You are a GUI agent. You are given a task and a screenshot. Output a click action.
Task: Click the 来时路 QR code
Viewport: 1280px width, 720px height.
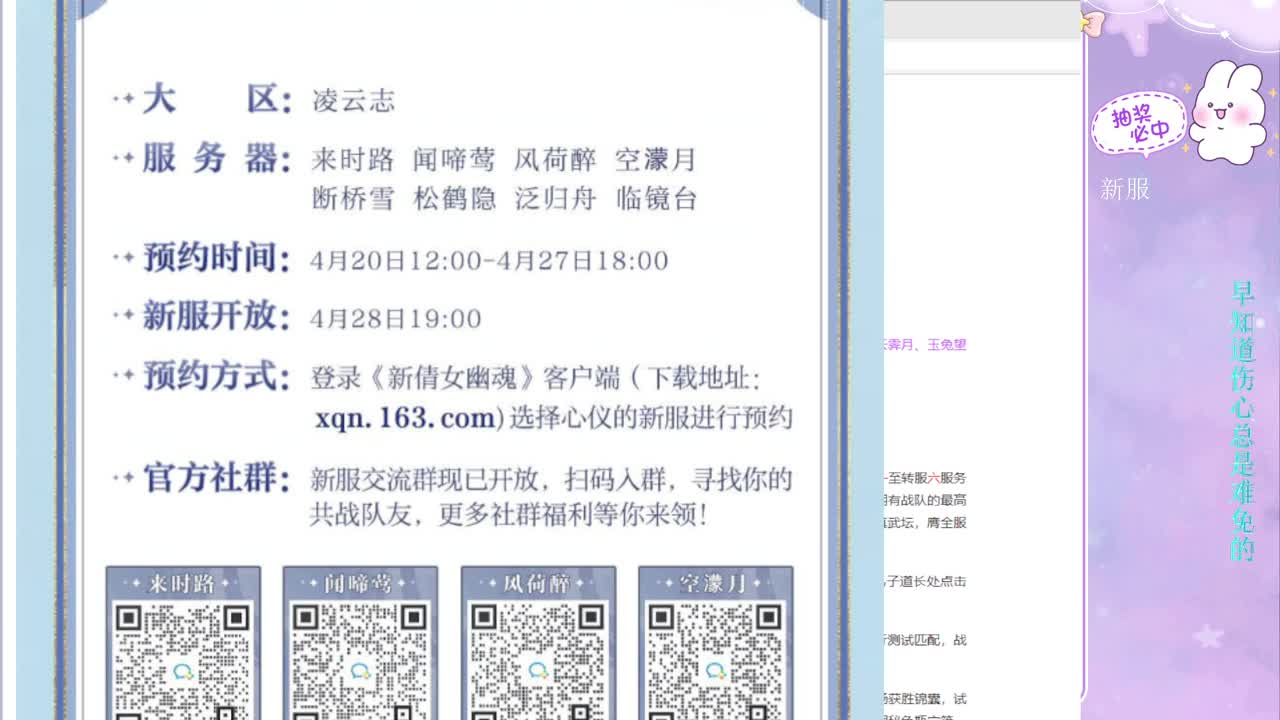click(x=182, y=660)
